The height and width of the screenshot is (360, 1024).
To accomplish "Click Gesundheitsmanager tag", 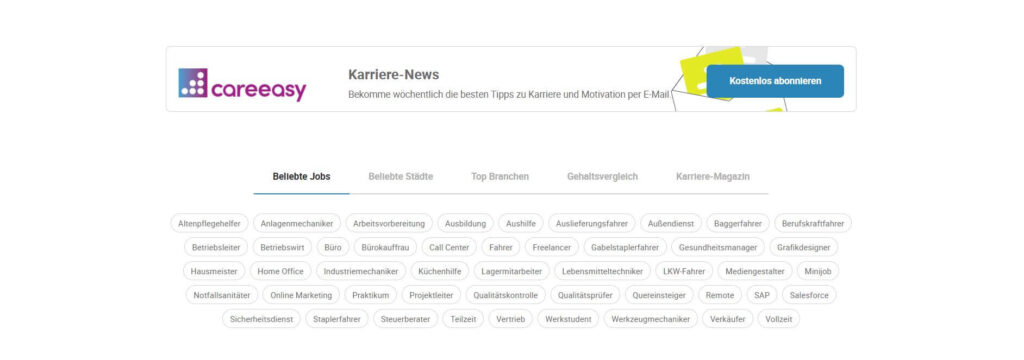I will [718, 248].
